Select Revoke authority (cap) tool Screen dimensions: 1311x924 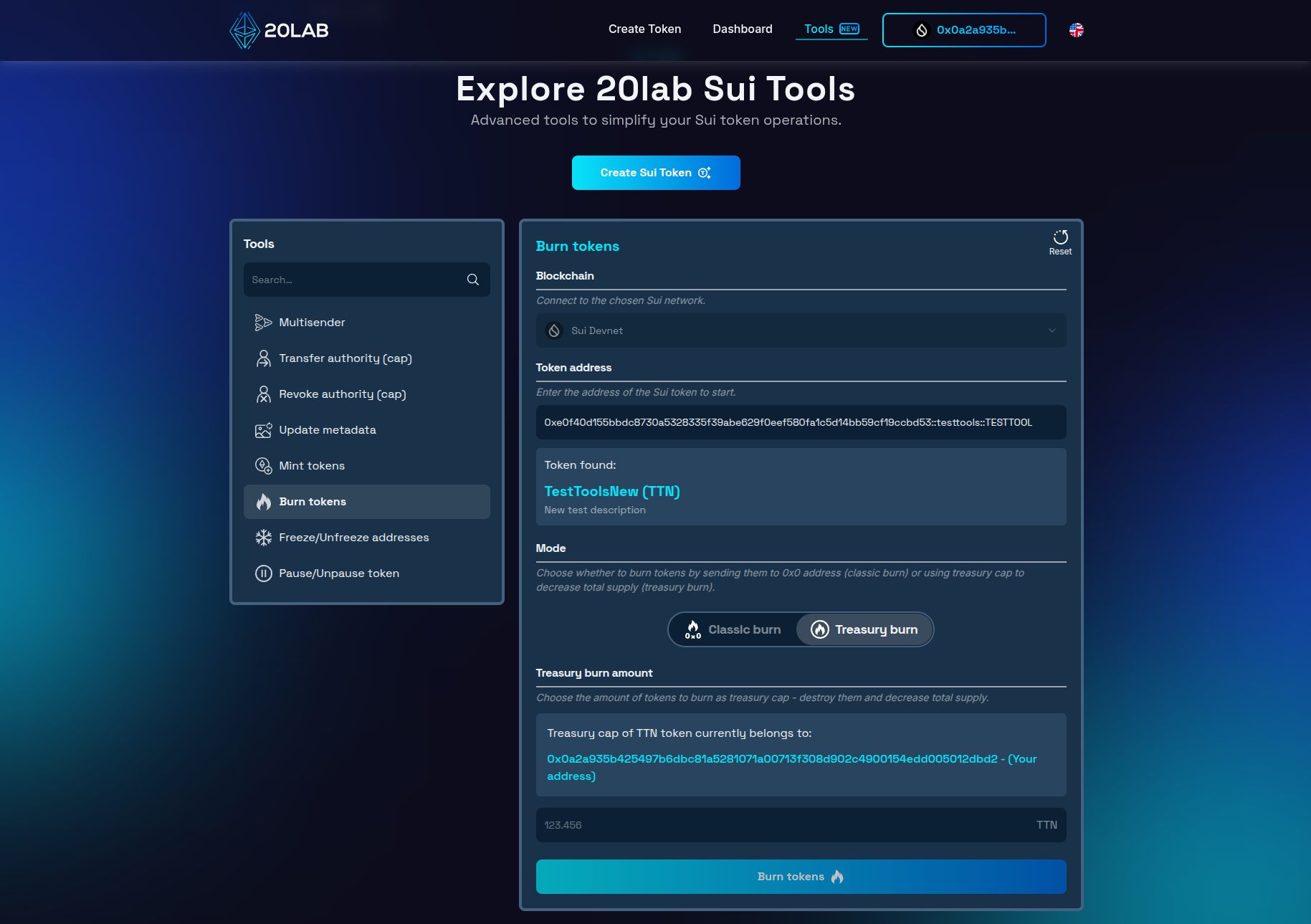366,394
